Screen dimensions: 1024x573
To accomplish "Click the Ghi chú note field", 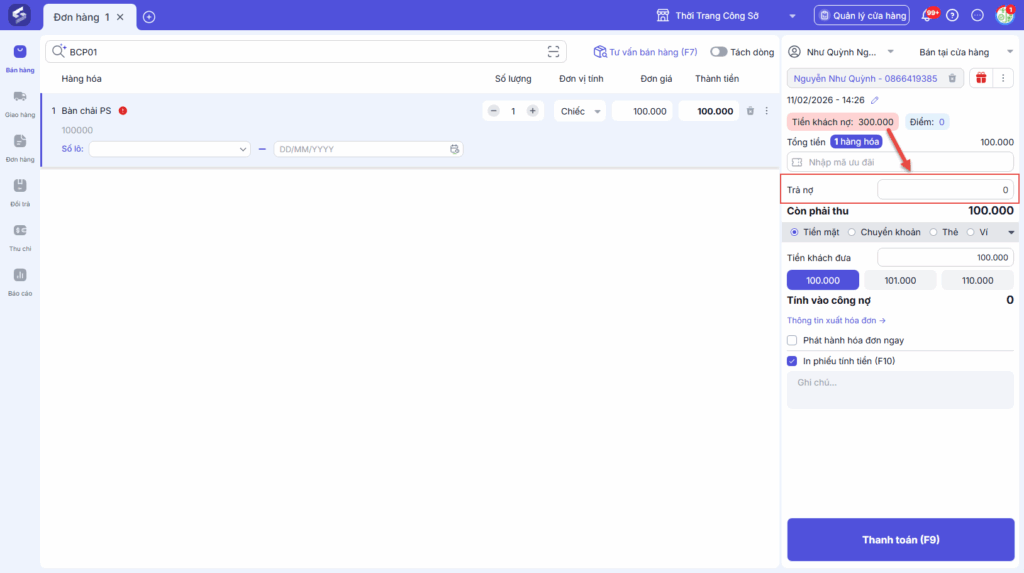I will (x=901, y=390).
